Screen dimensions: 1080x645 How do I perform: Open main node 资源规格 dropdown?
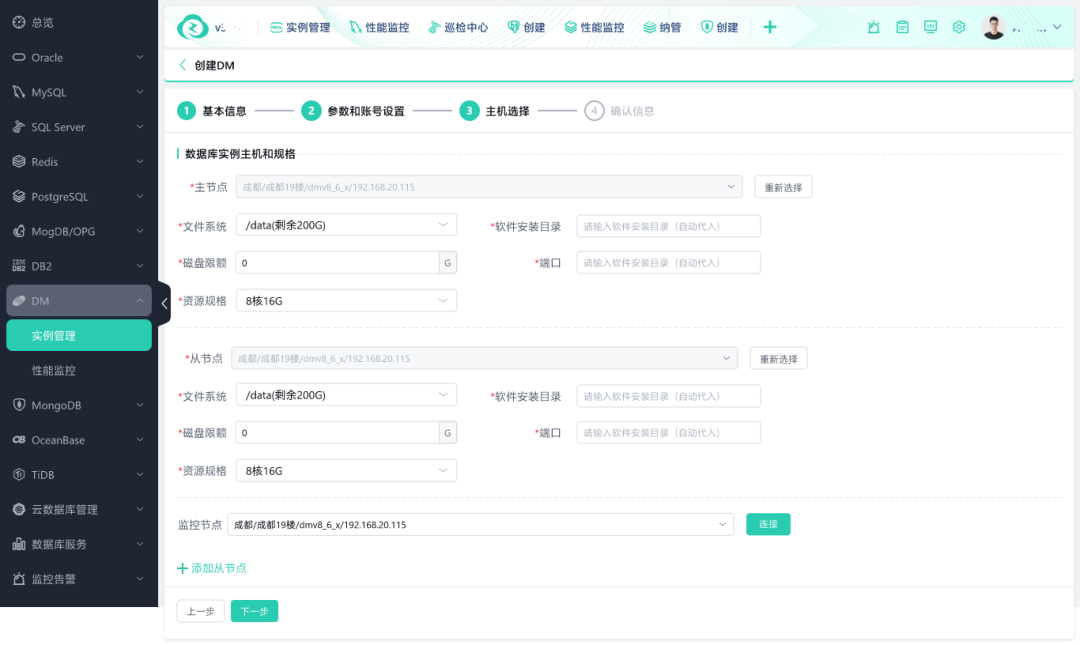(346, 300)
